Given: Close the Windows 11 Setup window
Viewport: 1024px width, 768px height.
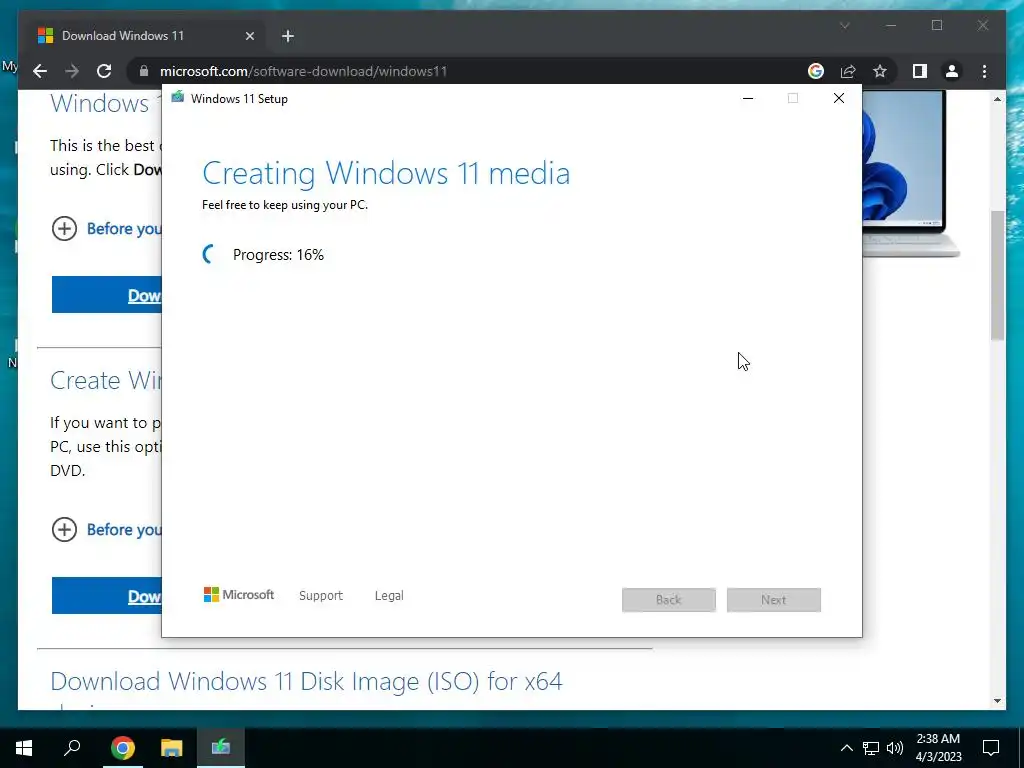Looking at the screenshot, I should 839,98.
